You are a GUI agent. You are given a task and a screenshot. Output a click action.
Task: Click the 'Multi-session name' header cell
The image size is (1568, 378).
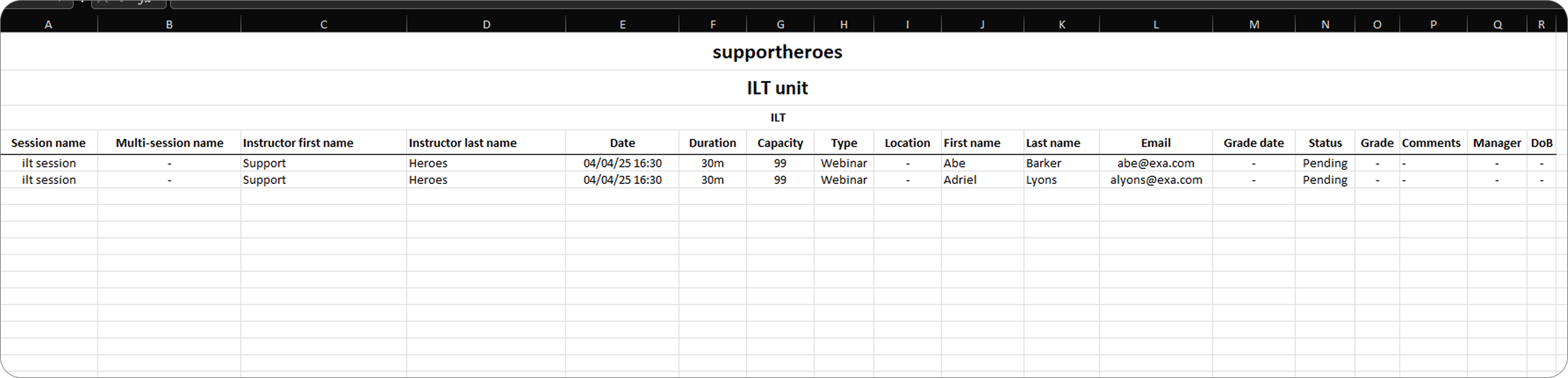tap(169, 143)
